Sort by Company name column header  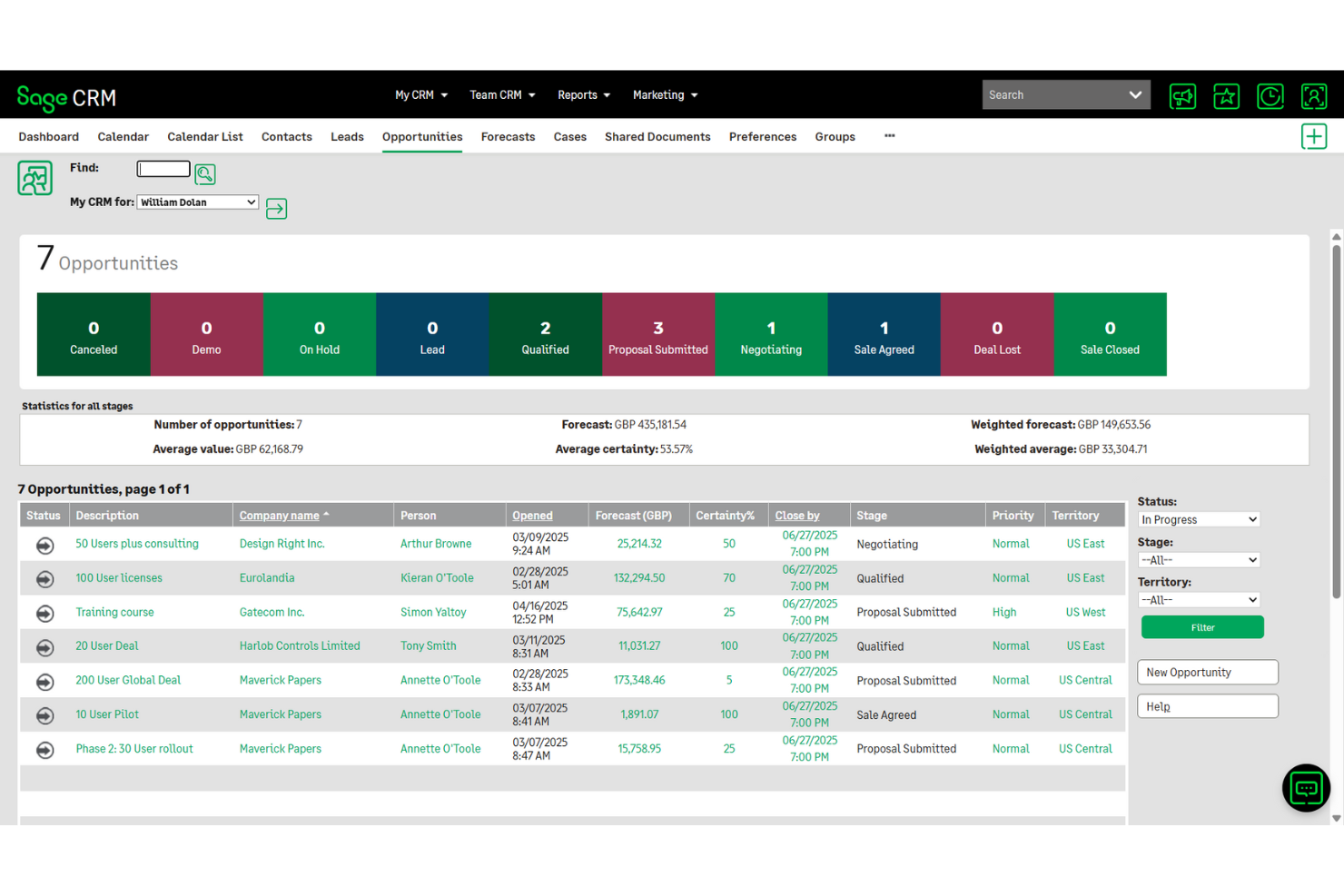tap(279, 516)
